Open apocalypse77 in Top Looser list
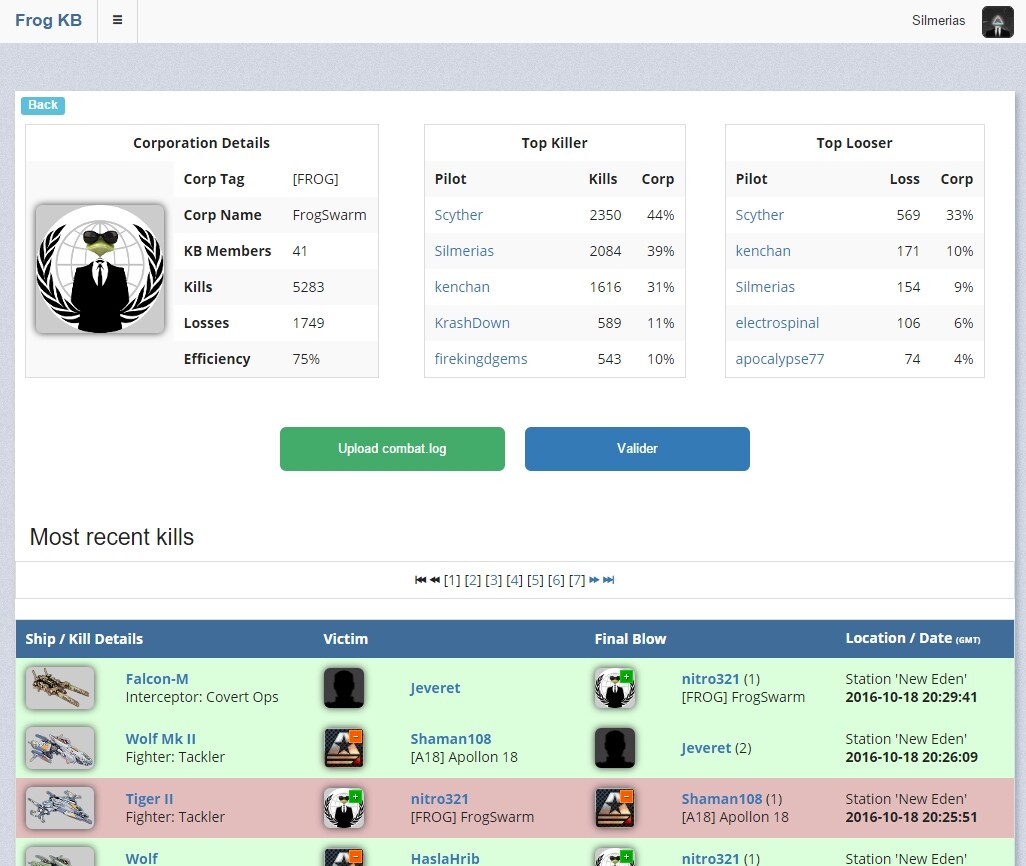The height and width of the screenshot is (866, 1026). [x=779, y=359]
